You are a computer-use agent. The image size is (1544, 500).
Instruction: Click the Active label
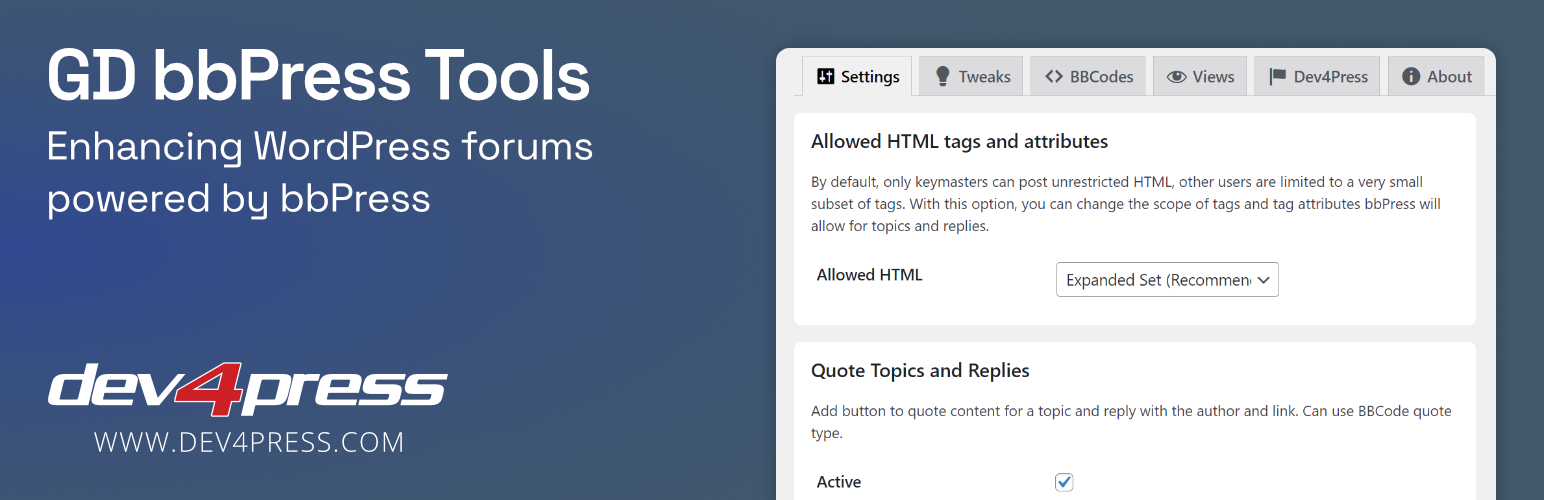point(838,482)
